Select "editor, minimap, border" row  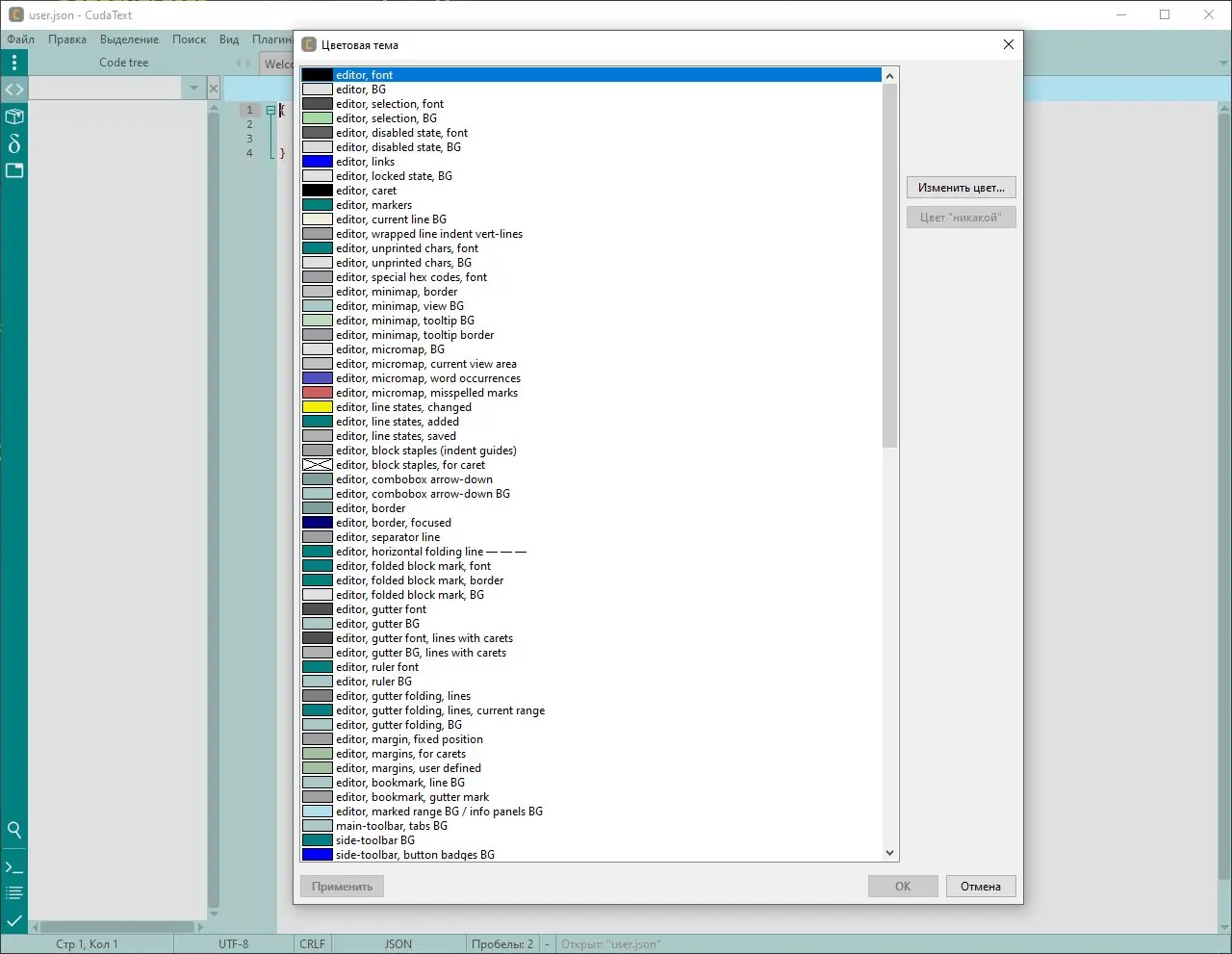pos(591,292)
